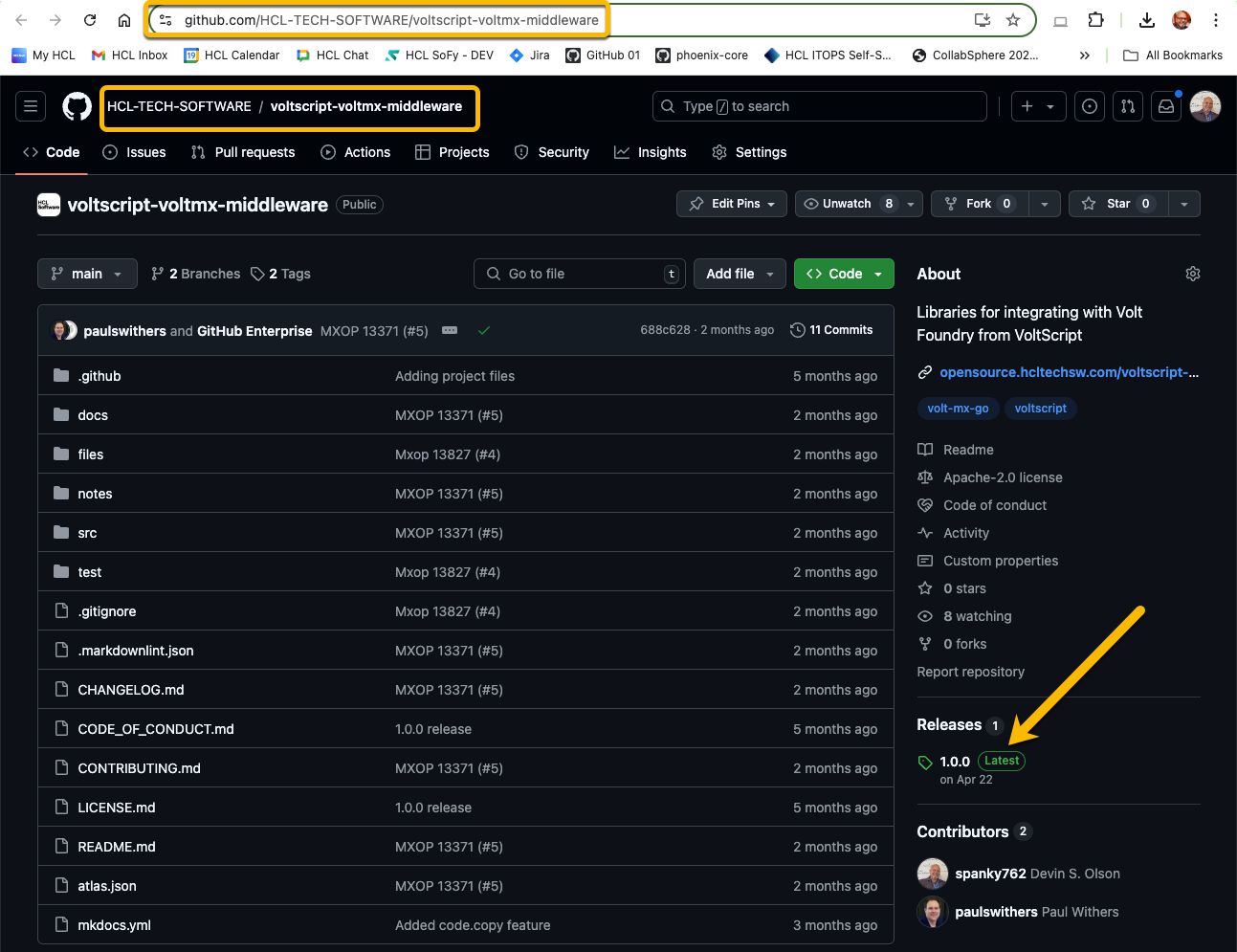Reload the page with browser refresh icon
1237x952 pixels.
pos(90,20)
